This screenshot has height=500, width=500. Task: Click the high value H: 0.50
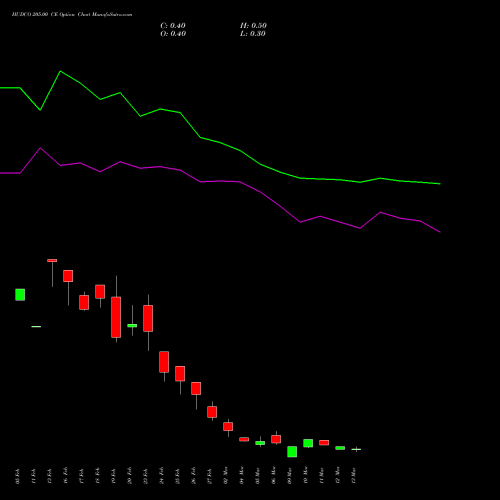(x=253, y=26)
